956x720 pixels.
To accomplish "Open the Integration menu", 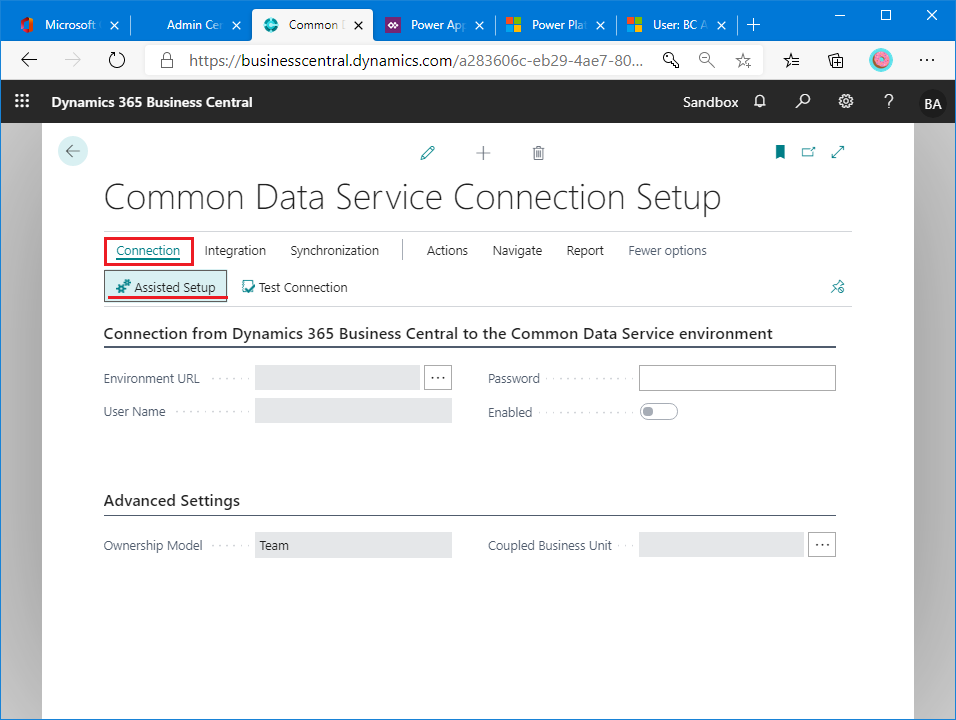I will pyautogui.click(x=235, y=251).
